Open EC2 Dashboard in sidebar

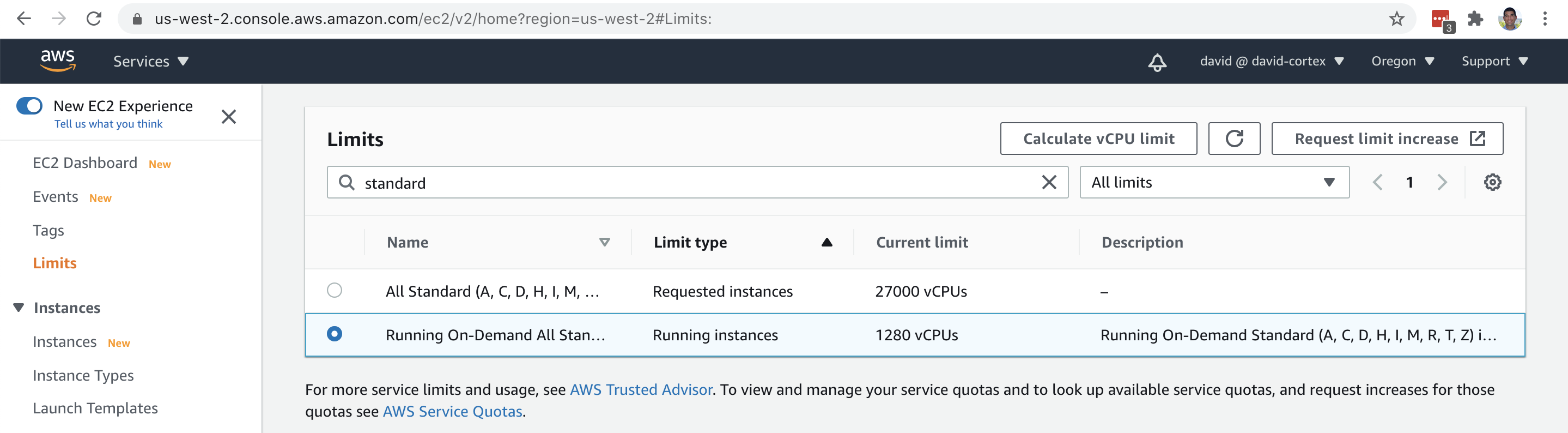click(84, 163)
